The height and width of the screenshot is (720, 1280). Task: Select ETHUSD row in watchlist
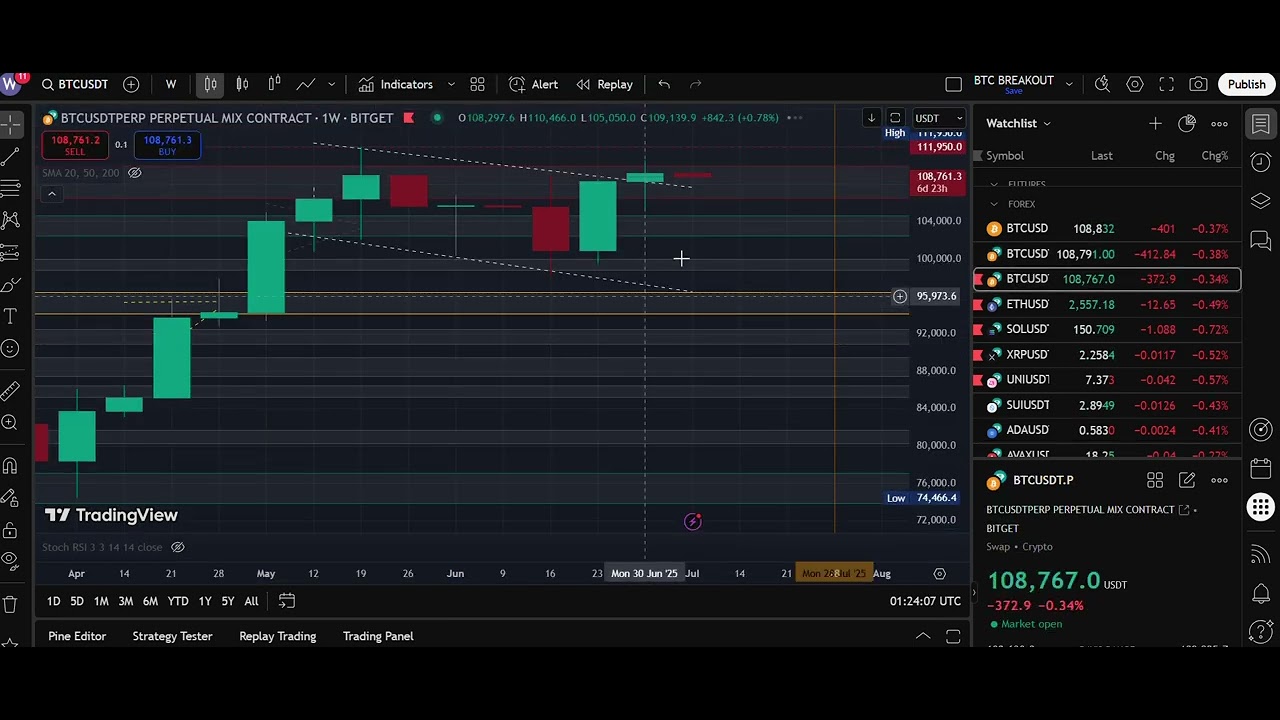(x=1107, y=304)
